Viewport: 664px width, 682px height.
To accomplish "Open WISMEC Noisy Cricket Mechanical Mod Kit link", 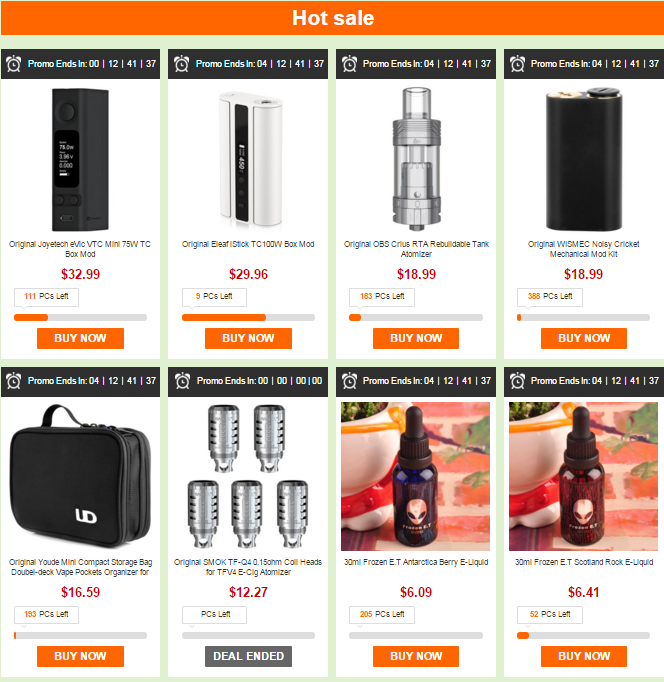I will click(x=584, y=249).
